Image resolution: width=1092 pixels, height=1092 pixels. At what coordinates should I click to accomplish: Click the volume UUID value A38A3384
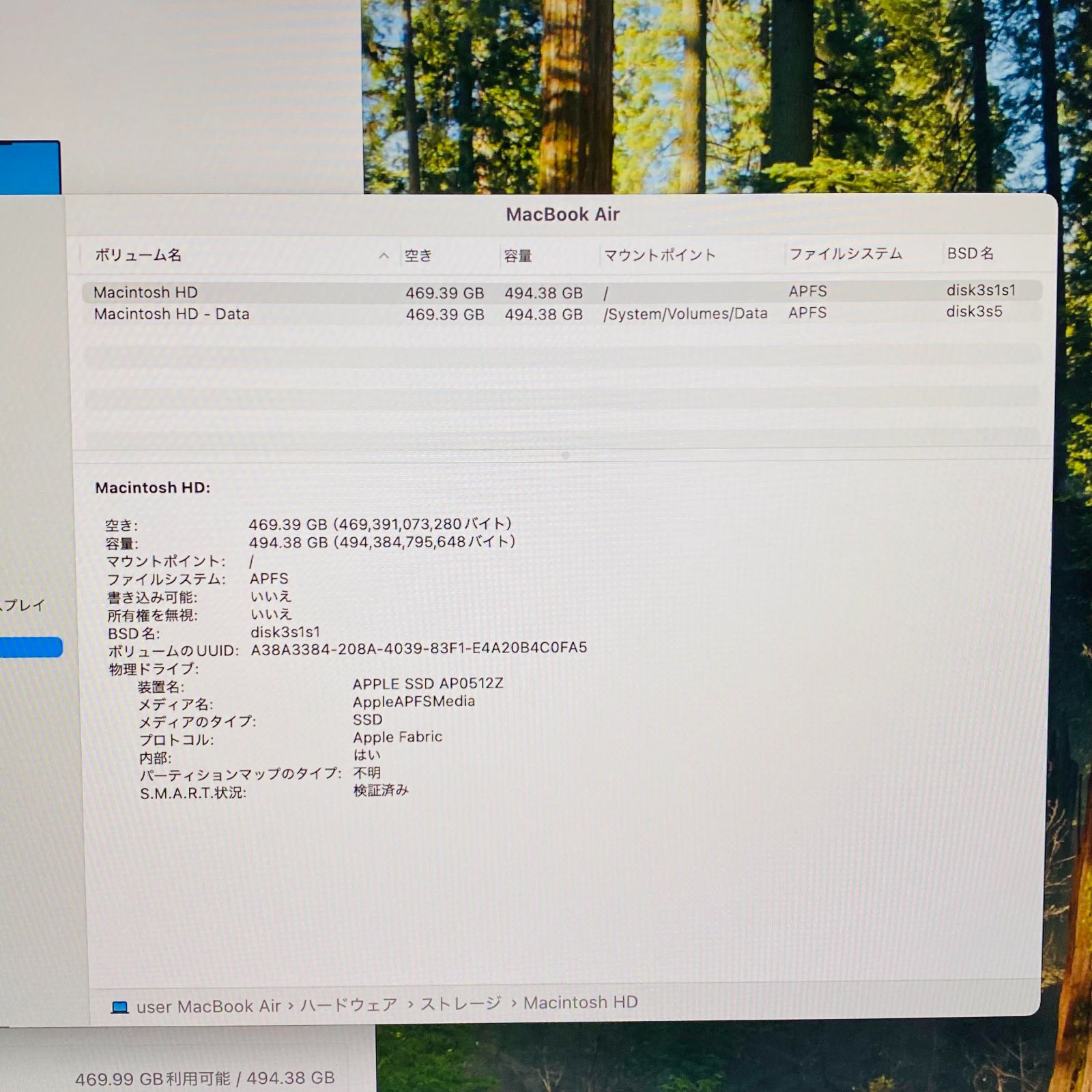[419, 648]
